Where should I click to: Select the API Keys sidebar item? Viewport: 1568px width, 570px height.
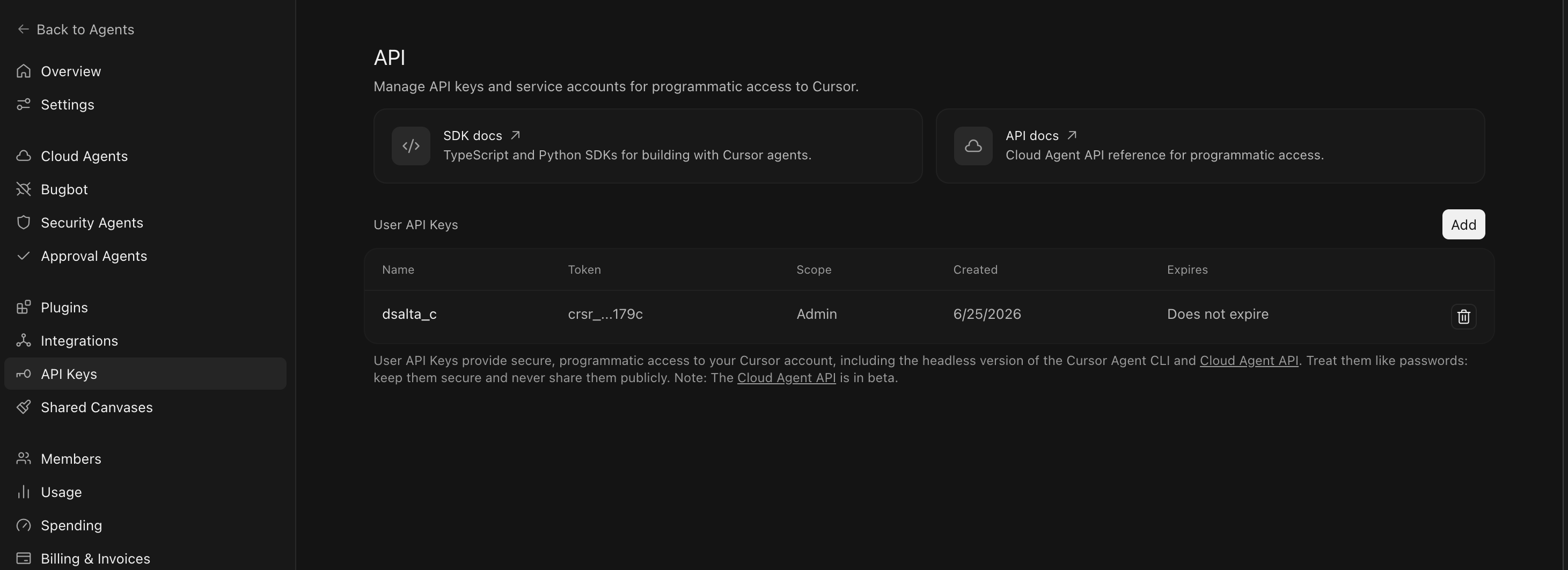[145, 374]
